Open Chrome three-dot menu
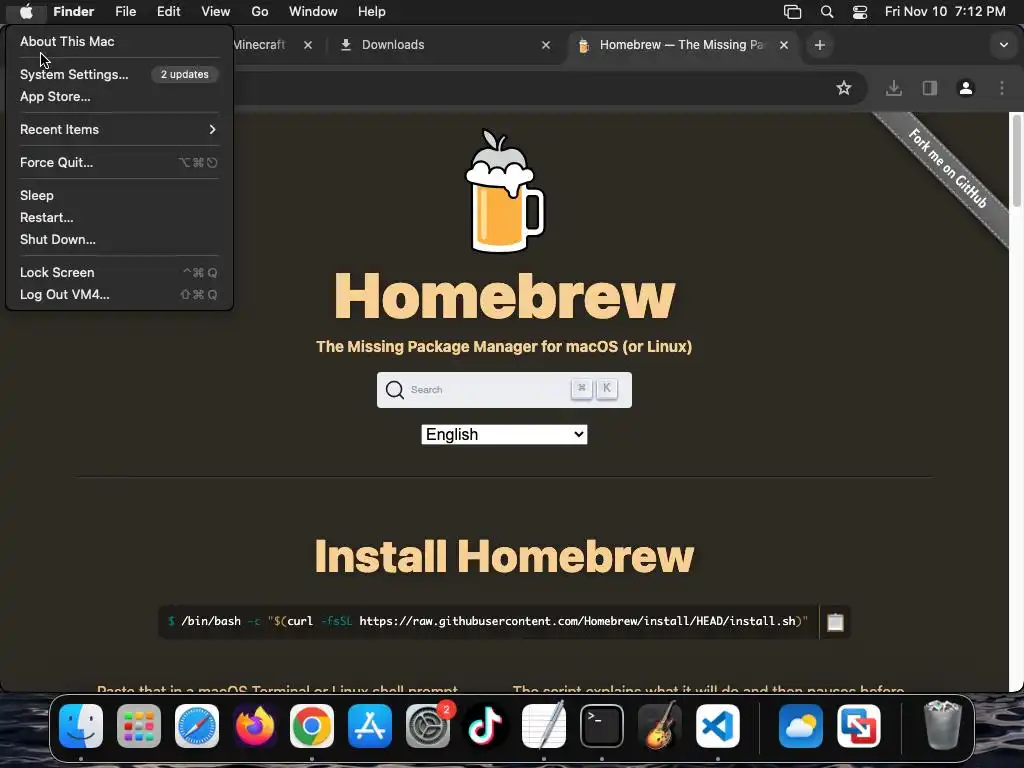 (1002, 88)
